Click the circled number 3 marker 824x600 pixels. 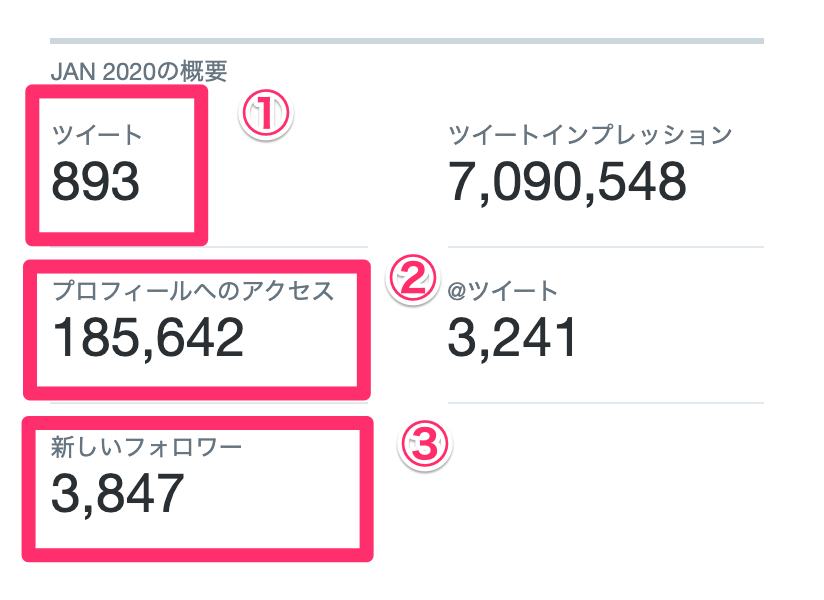coord(425,444)
